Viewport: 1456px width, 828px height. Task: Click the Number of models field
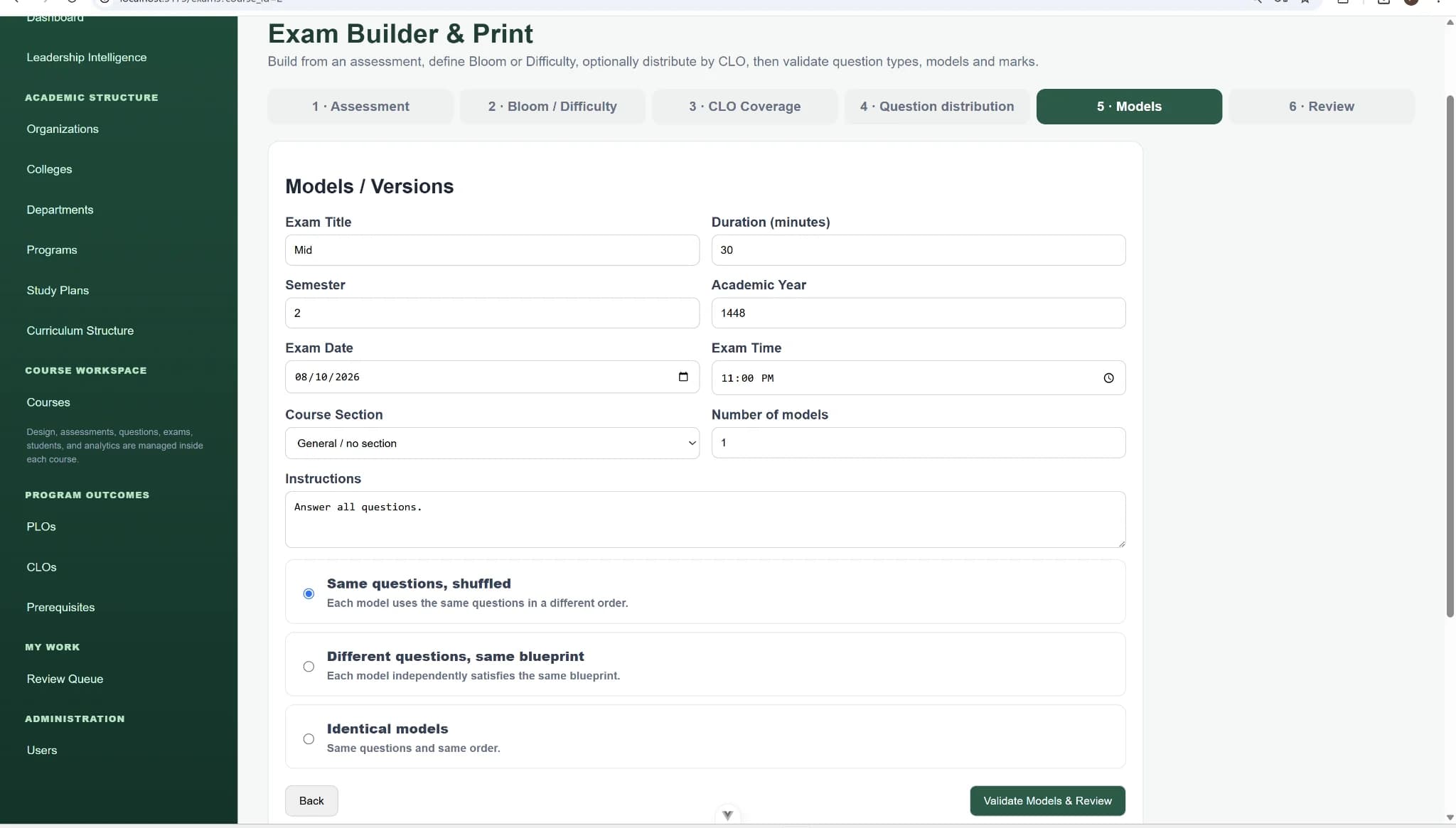[x=919, y=443]
